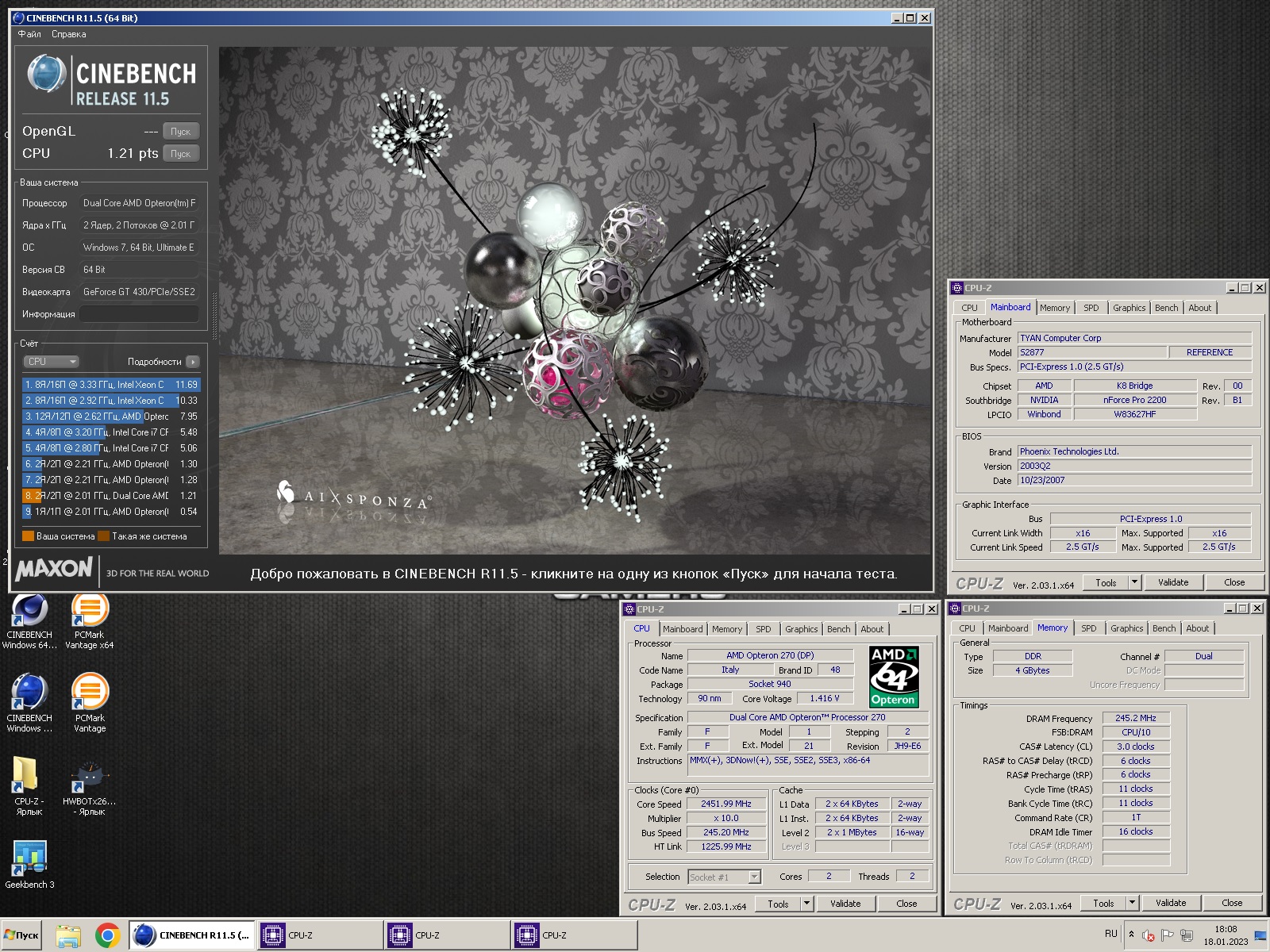This screenshot has width=1270, height=952.
Task: Click the RU language indicator
Action: point(1110,934)
